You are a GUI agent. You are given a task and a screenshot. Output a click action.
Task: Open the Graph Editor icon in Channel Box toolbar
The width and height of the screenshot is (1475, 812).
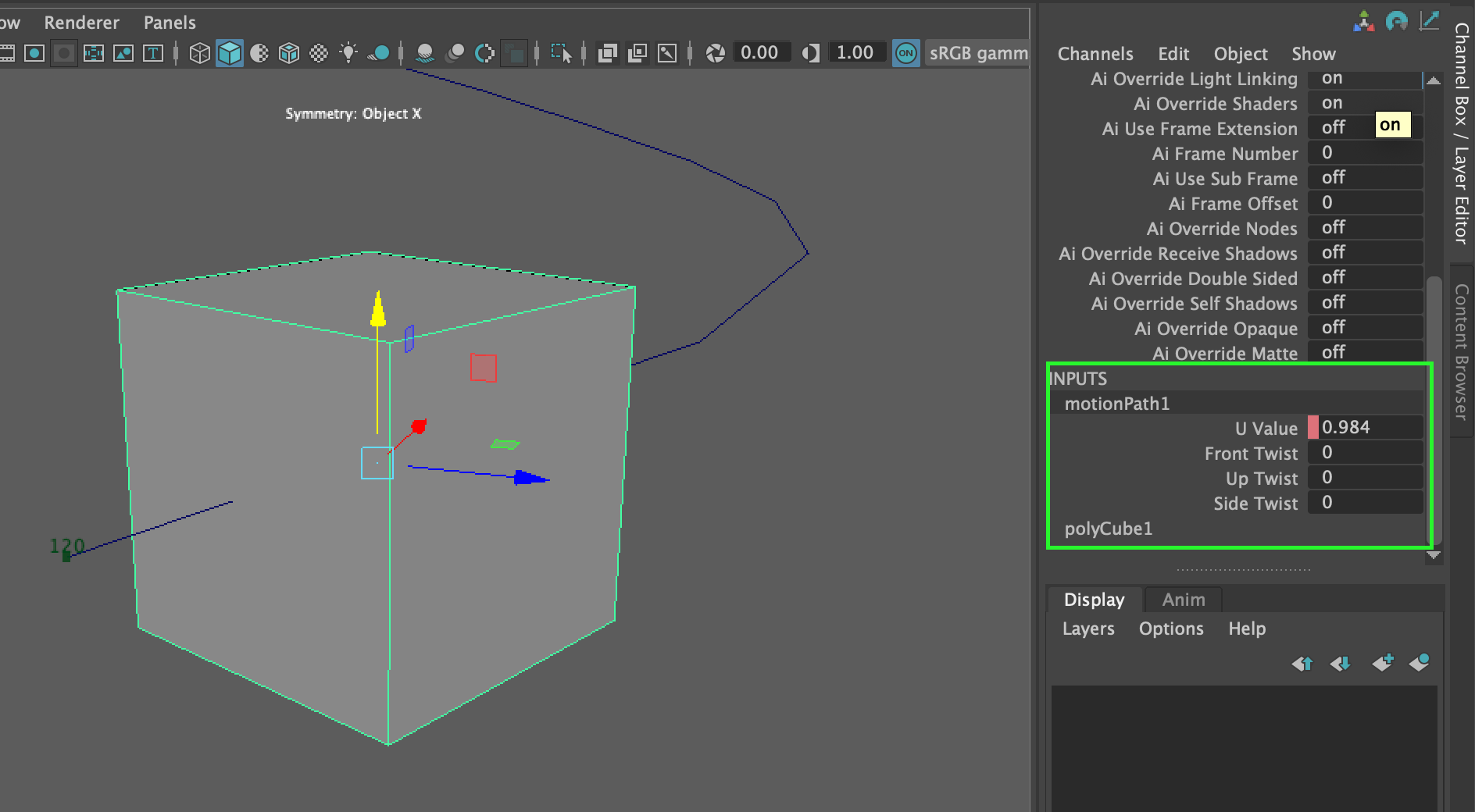(1430, 21)
